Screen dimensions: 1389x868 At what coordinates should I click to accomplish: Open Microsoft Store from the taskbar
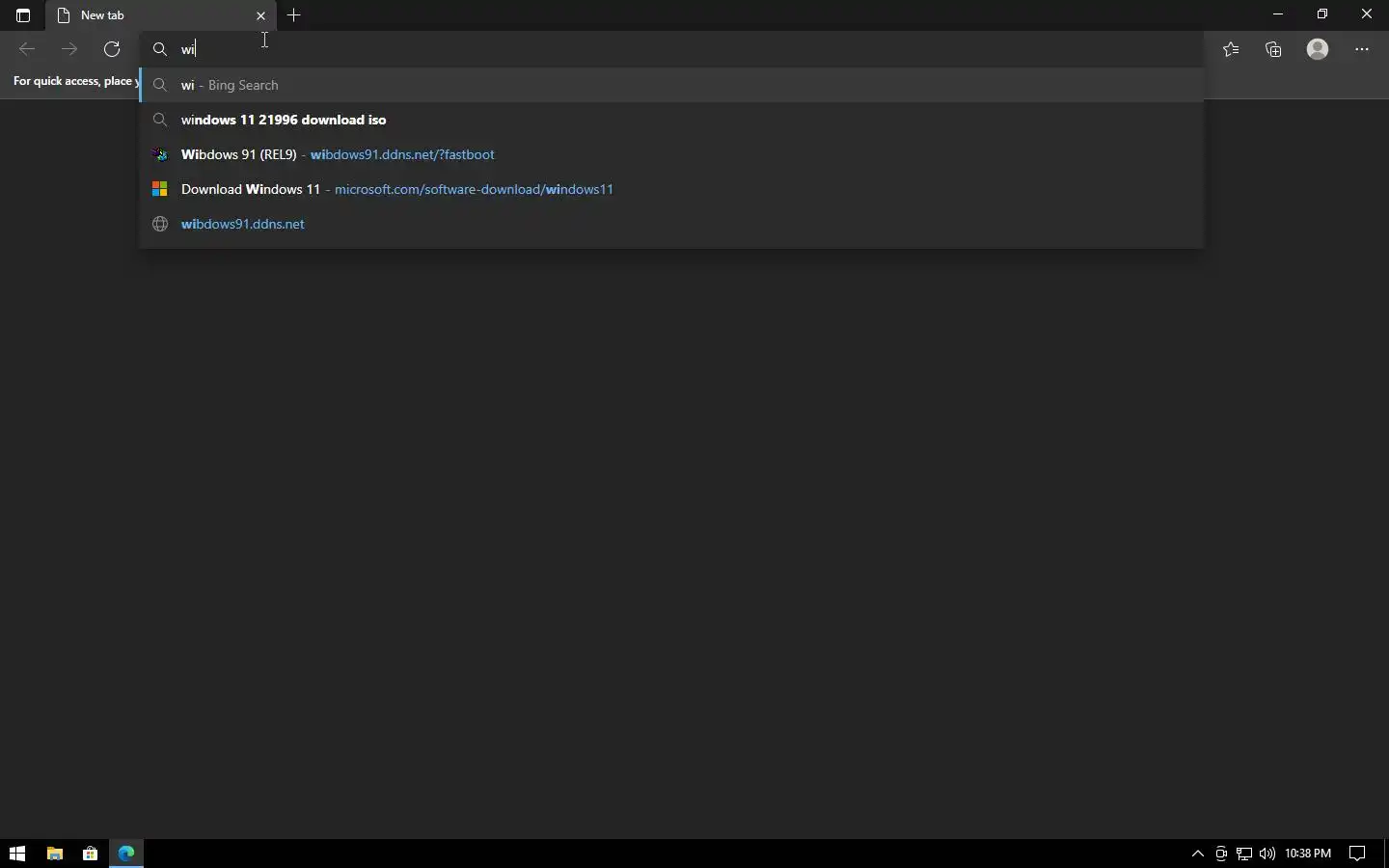(x=91, y=854)
